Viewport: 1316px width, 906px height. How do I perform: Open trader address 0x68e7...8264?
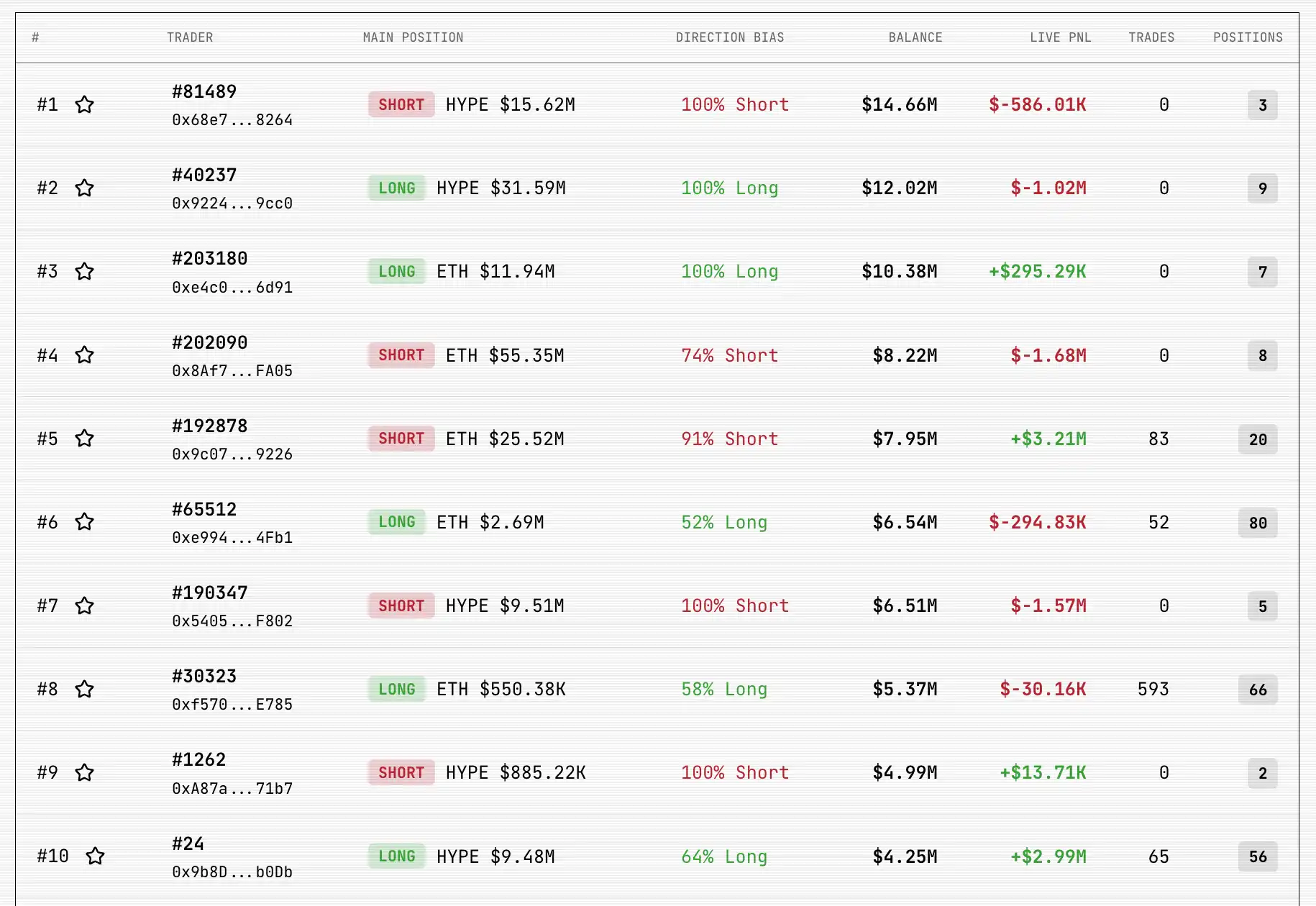(232, 120)
